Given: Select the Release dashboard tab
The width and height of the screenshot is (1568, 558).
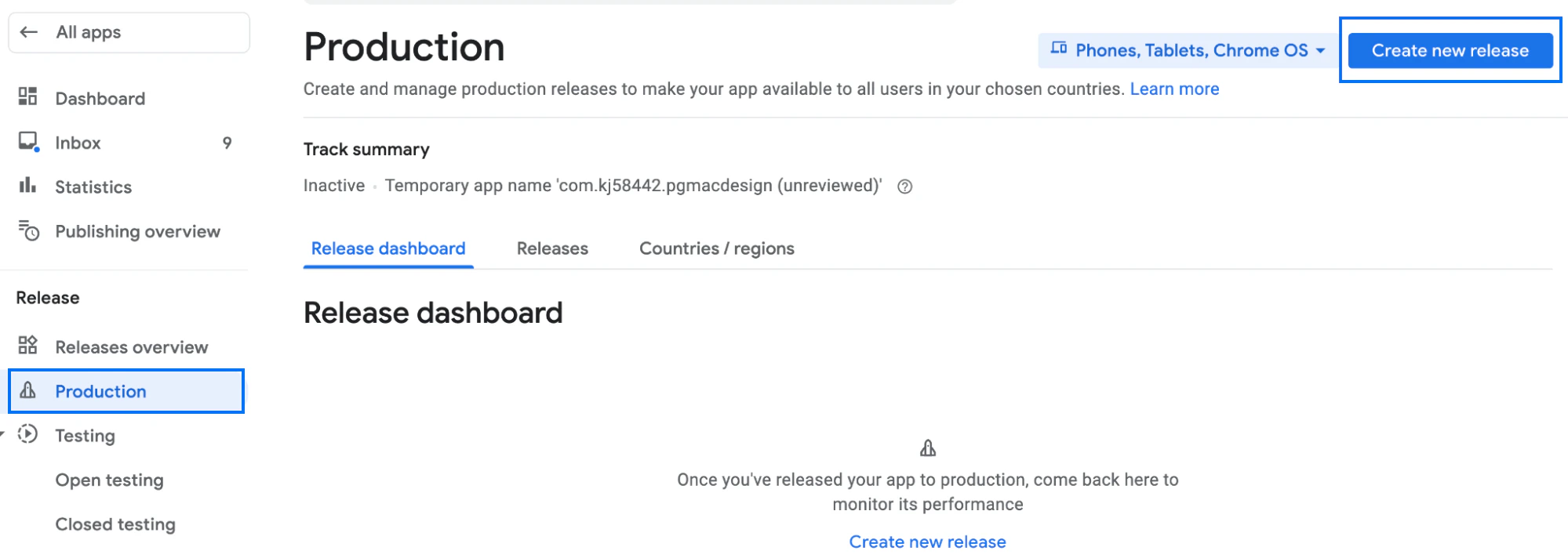Looking at the screenshot, I should [388, 248].
